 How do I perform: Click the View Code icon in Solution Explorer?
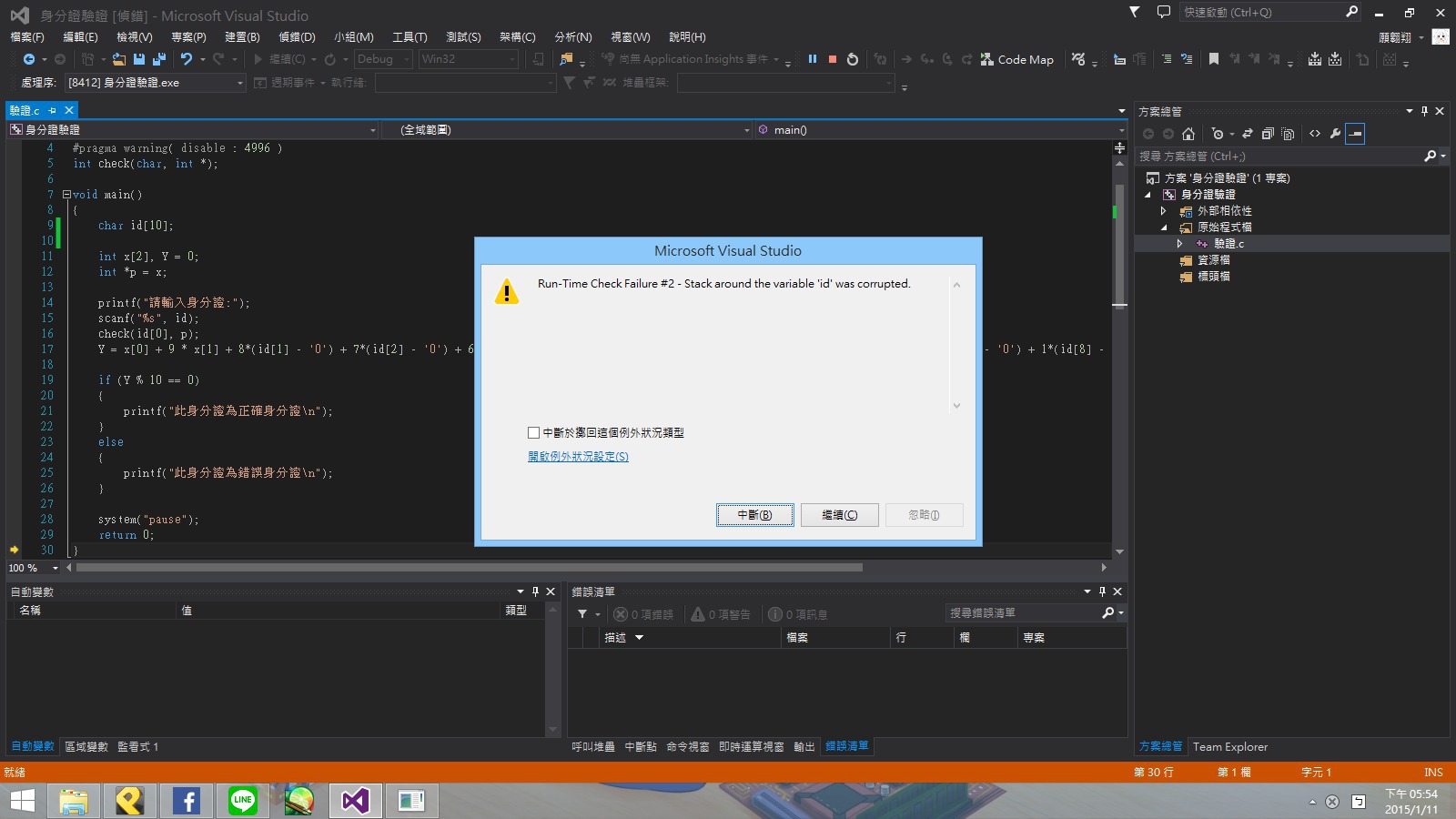click(1315, 134)
